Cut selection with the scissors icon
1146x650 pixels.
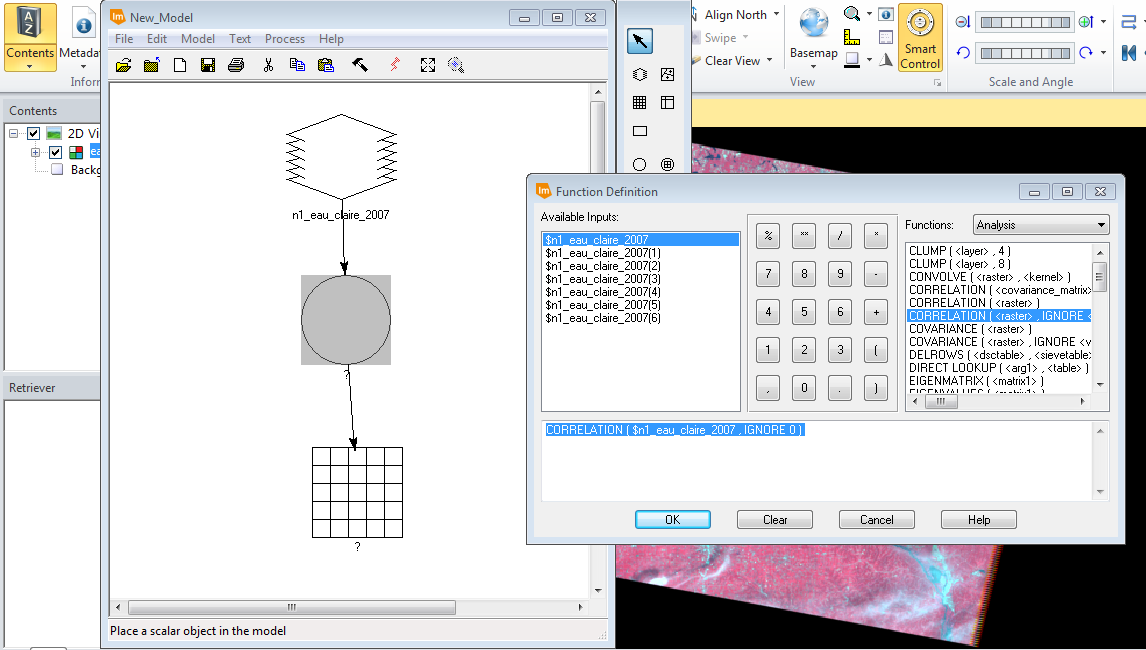point(268,65)
